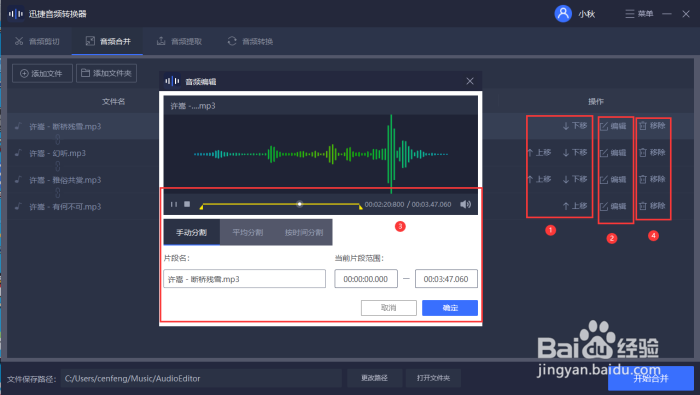Move 有何不可.mp3 up with 上移
This screenshot has height=395, width=700.
[x=575, y=206]
